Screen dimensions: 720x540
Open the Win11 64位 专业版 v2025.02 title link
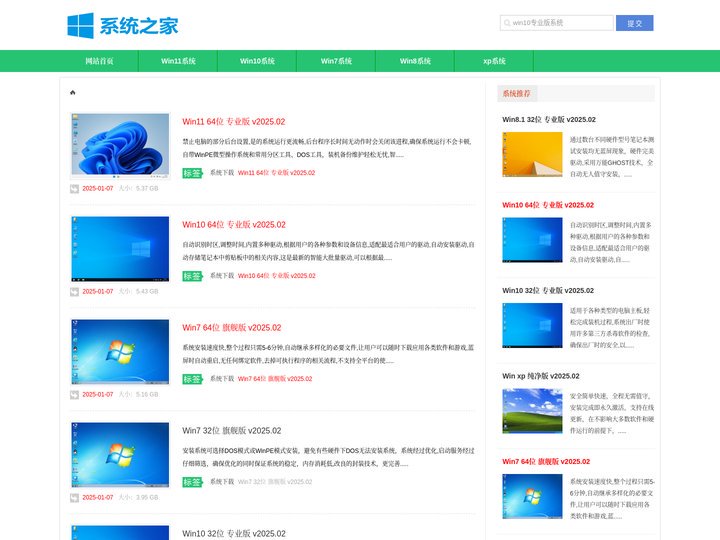[x=234, y=122]
